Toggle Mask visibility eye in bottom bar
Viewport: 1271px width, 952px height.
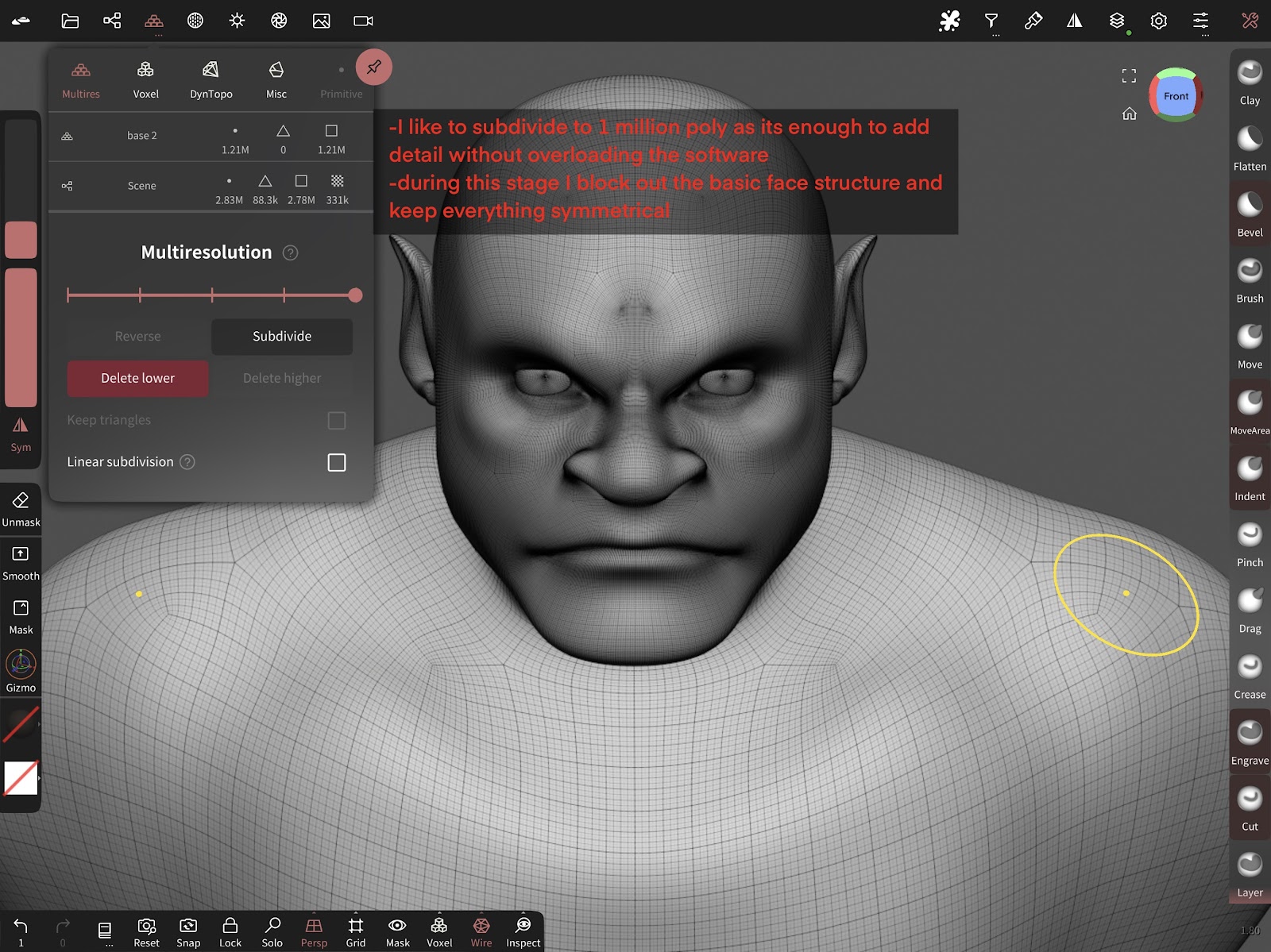tap(397, 932)
